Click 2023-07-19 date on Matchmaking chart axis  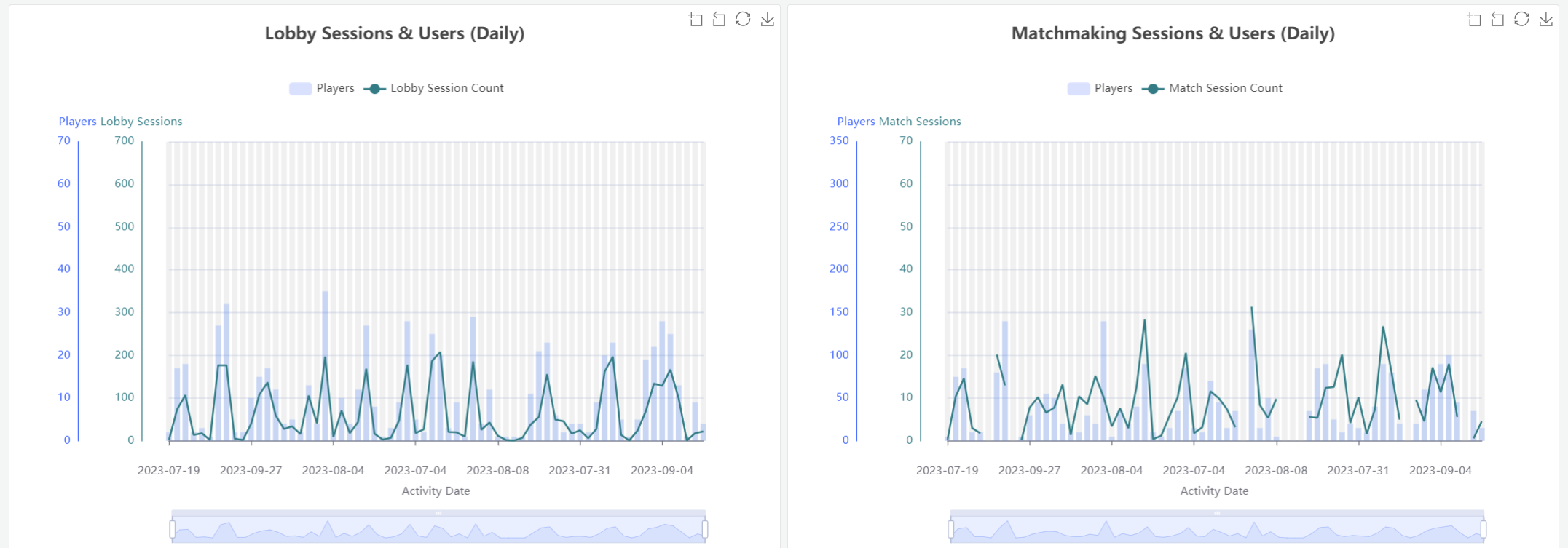(x=947, y=471)
